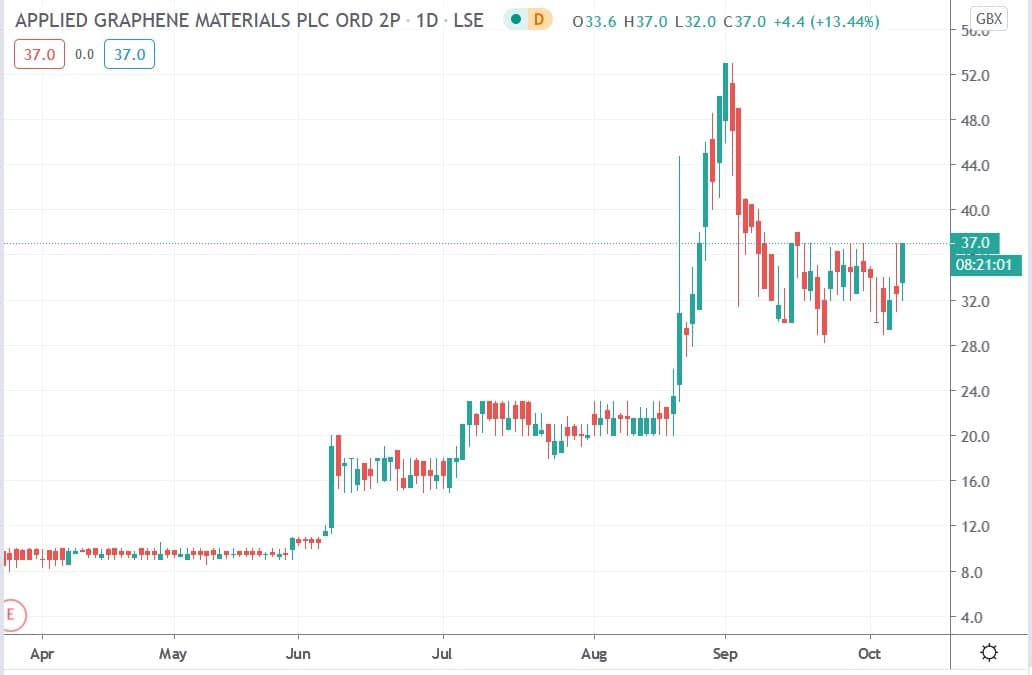The image size is (1032, 675).
Task: Open chart settings gear icon
Action: [x=989, y=653]
